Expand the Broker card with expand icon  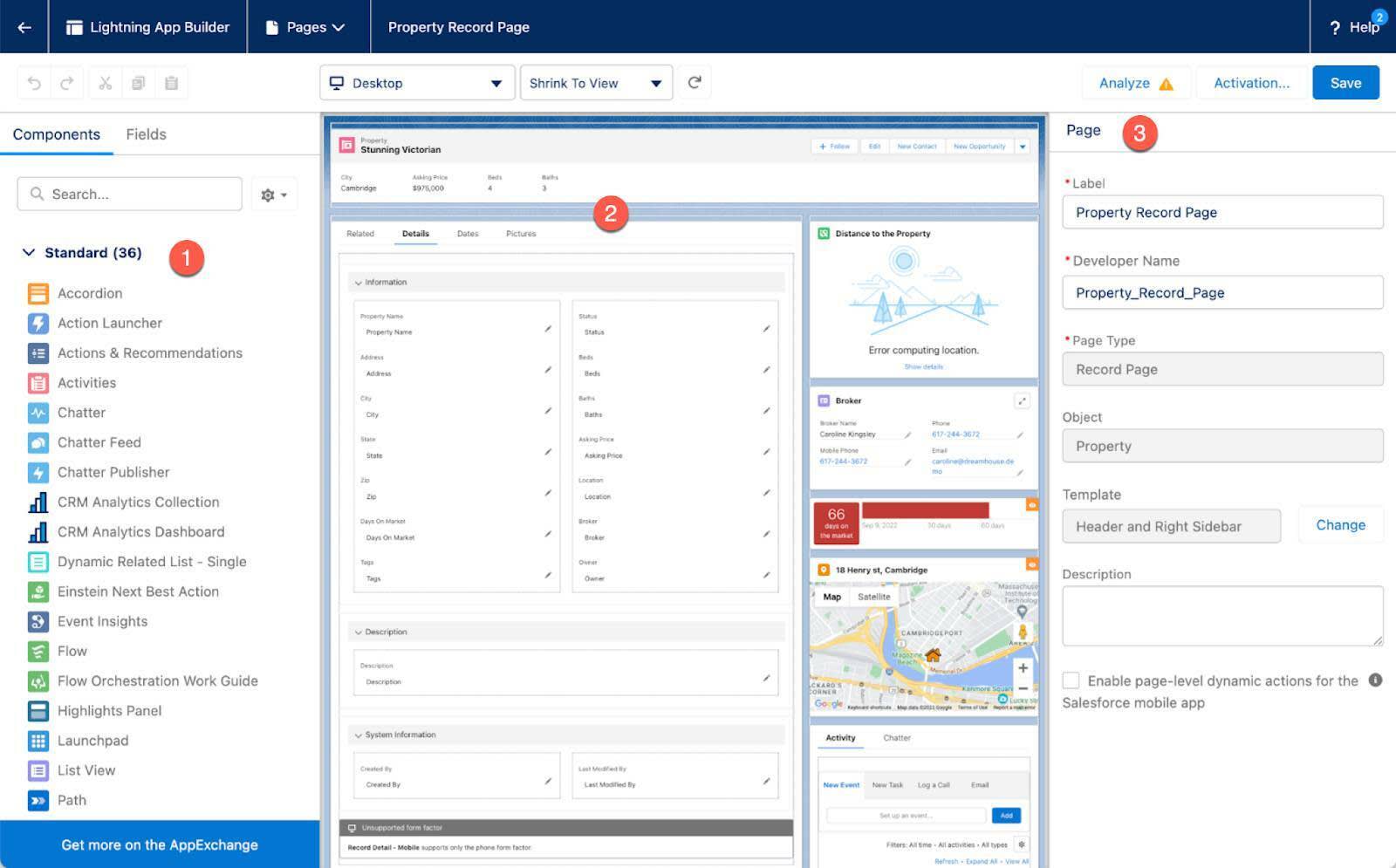(x=1022, y=400)
